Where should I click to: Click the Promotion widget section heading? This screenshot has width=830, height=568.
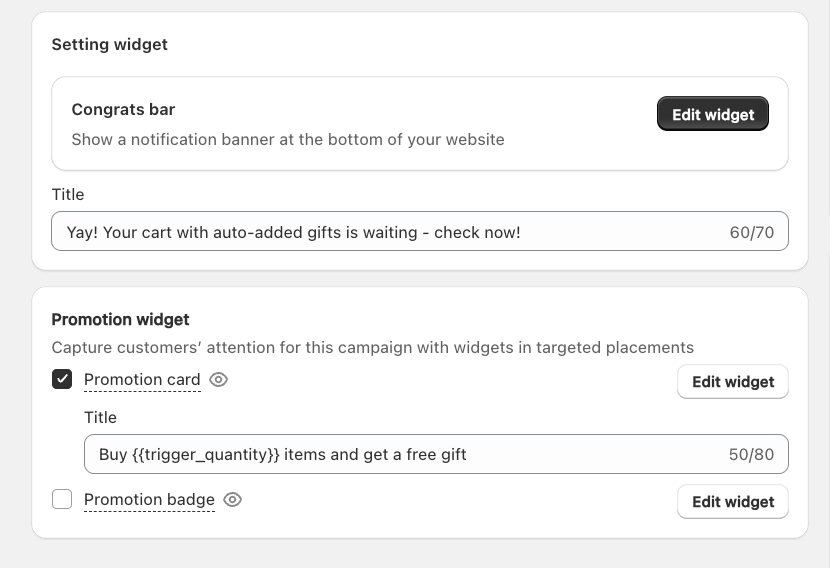[x=120, y=320]
